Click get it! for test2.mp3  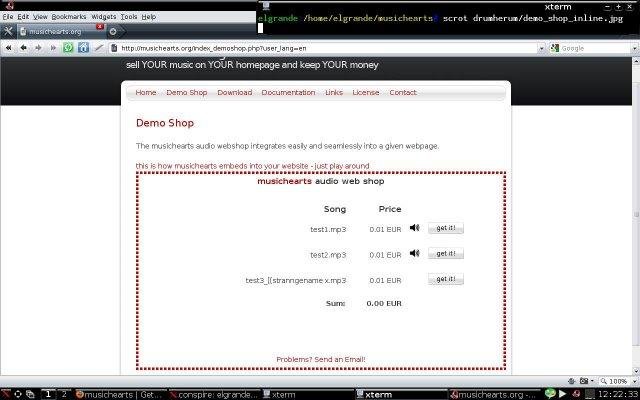pyautogui.click(x=446, y=253)
